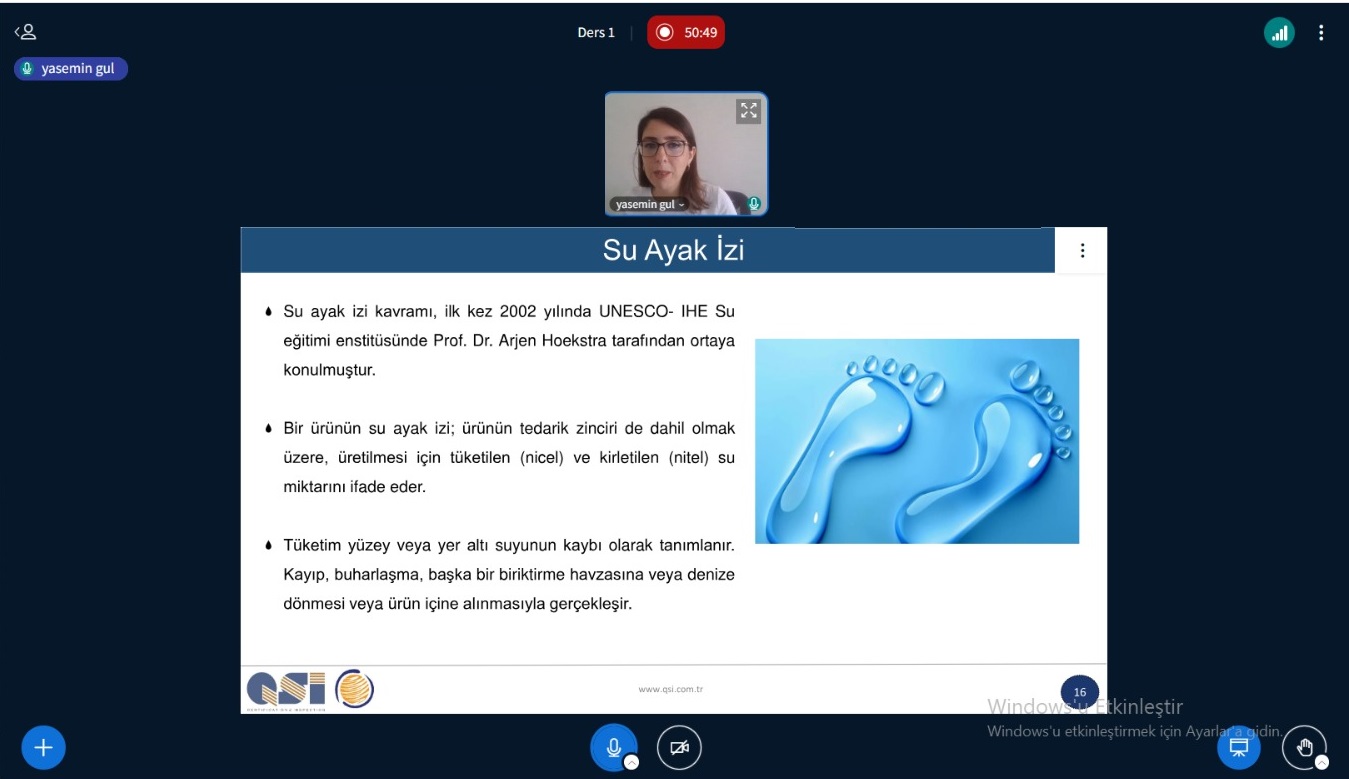Click the www.qsi.com.tr link on the slide
This screenshot has height=779, width=1349.
pos(670,689)
